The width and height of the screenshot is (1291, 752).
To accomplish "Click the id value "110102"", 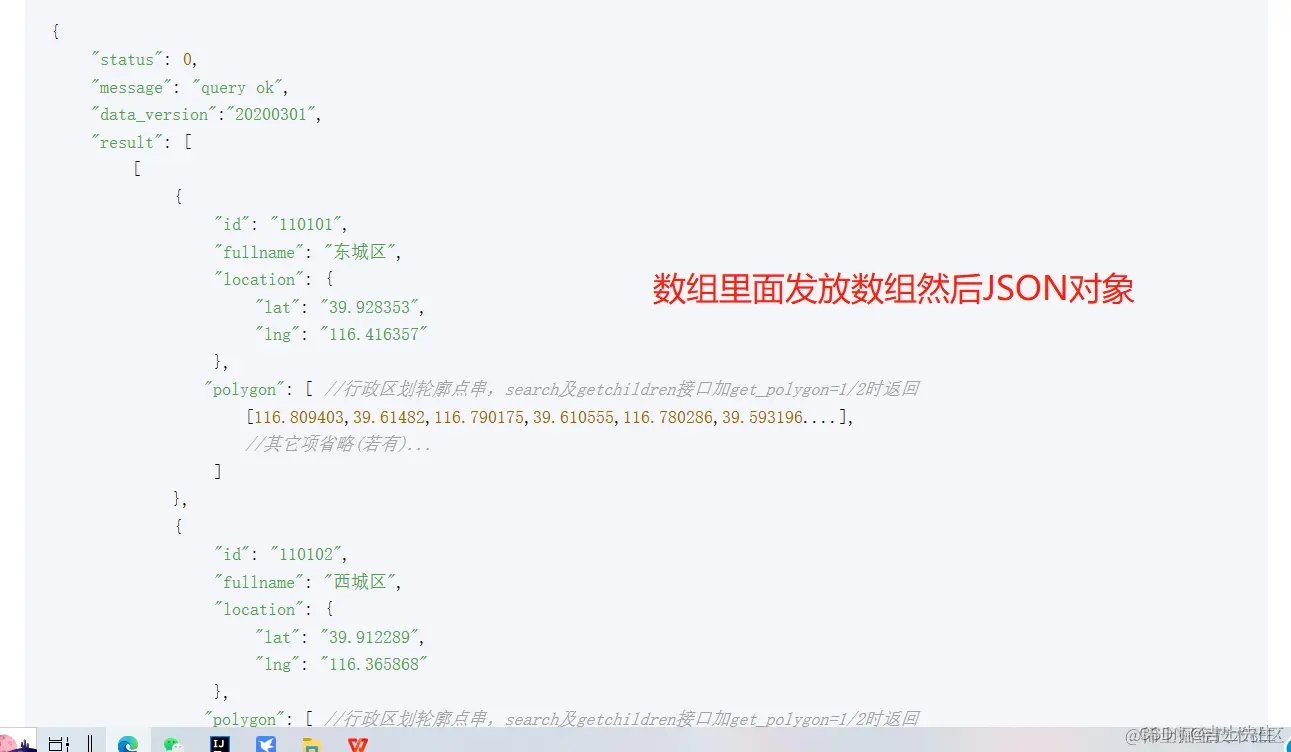I will [308, 555].
